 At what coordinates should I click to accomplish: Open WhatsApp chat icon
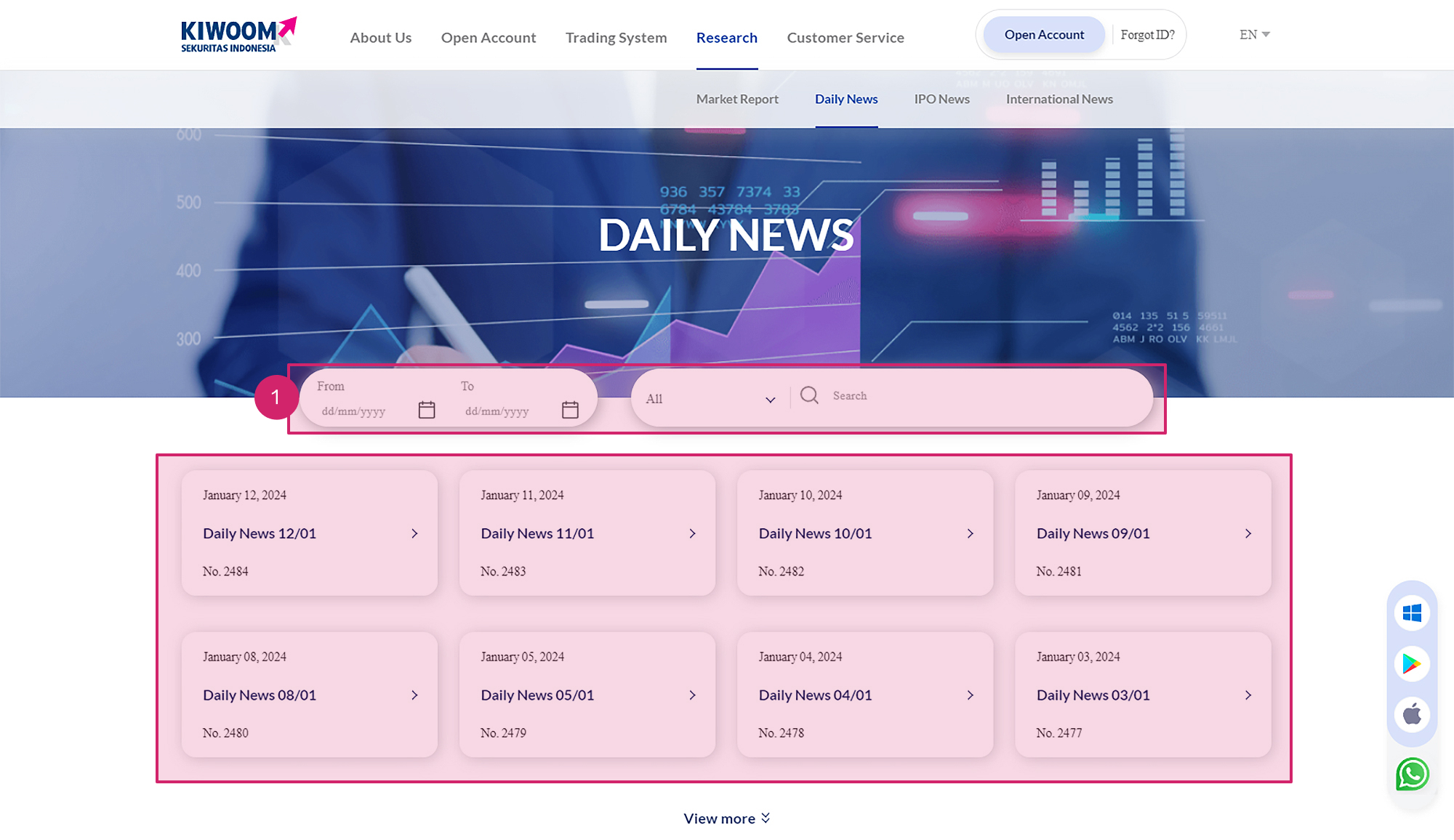point(1411,774)
